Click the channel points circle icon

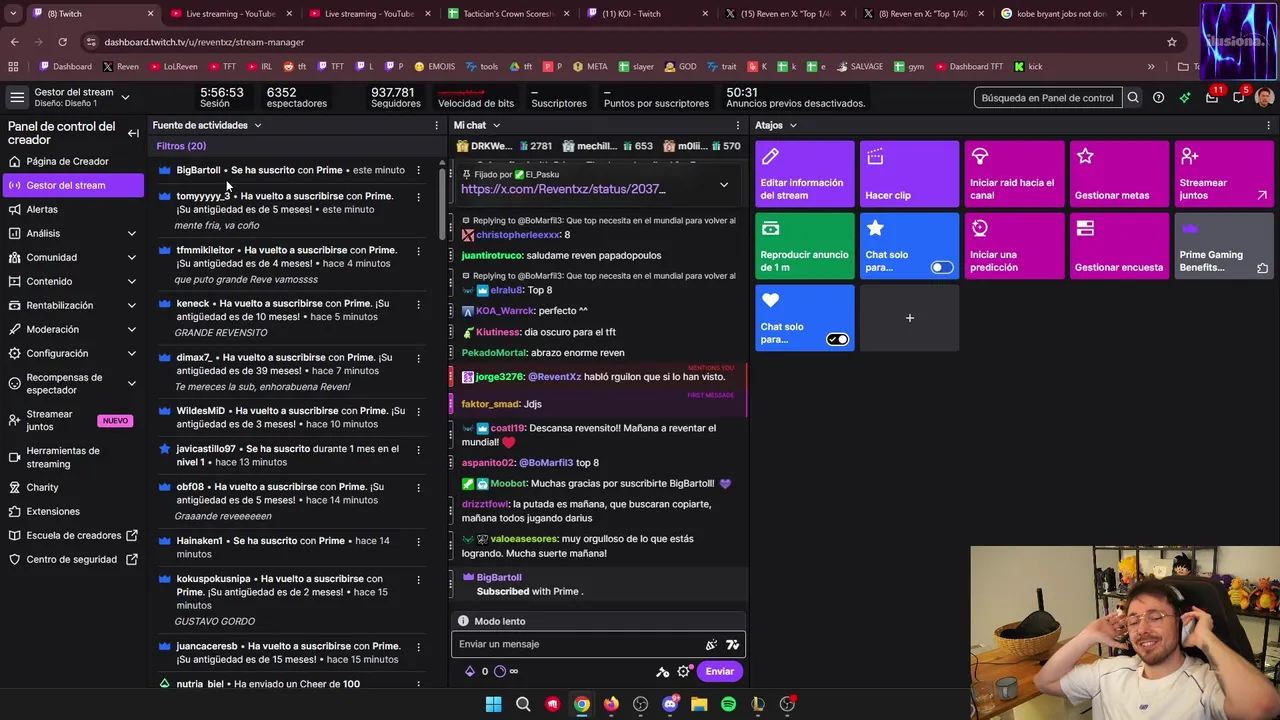pyautogui.click(x=500, y=672)
